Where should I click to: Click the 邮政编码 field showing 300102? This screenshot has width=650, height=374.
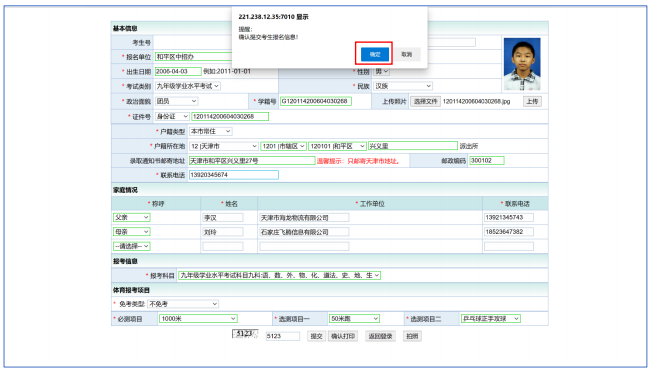pyautogui.click(x=486, y=160)
